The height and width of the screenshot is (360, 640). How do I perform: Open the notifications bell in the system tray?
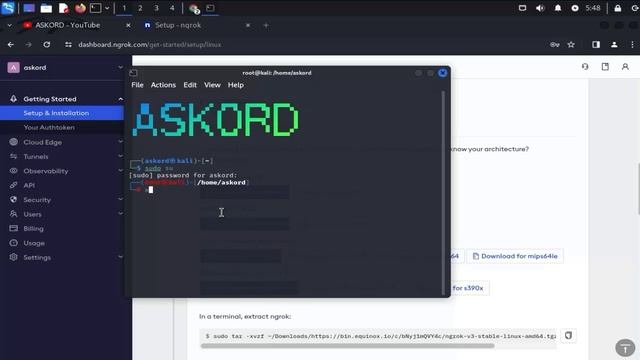pos(558,8)
